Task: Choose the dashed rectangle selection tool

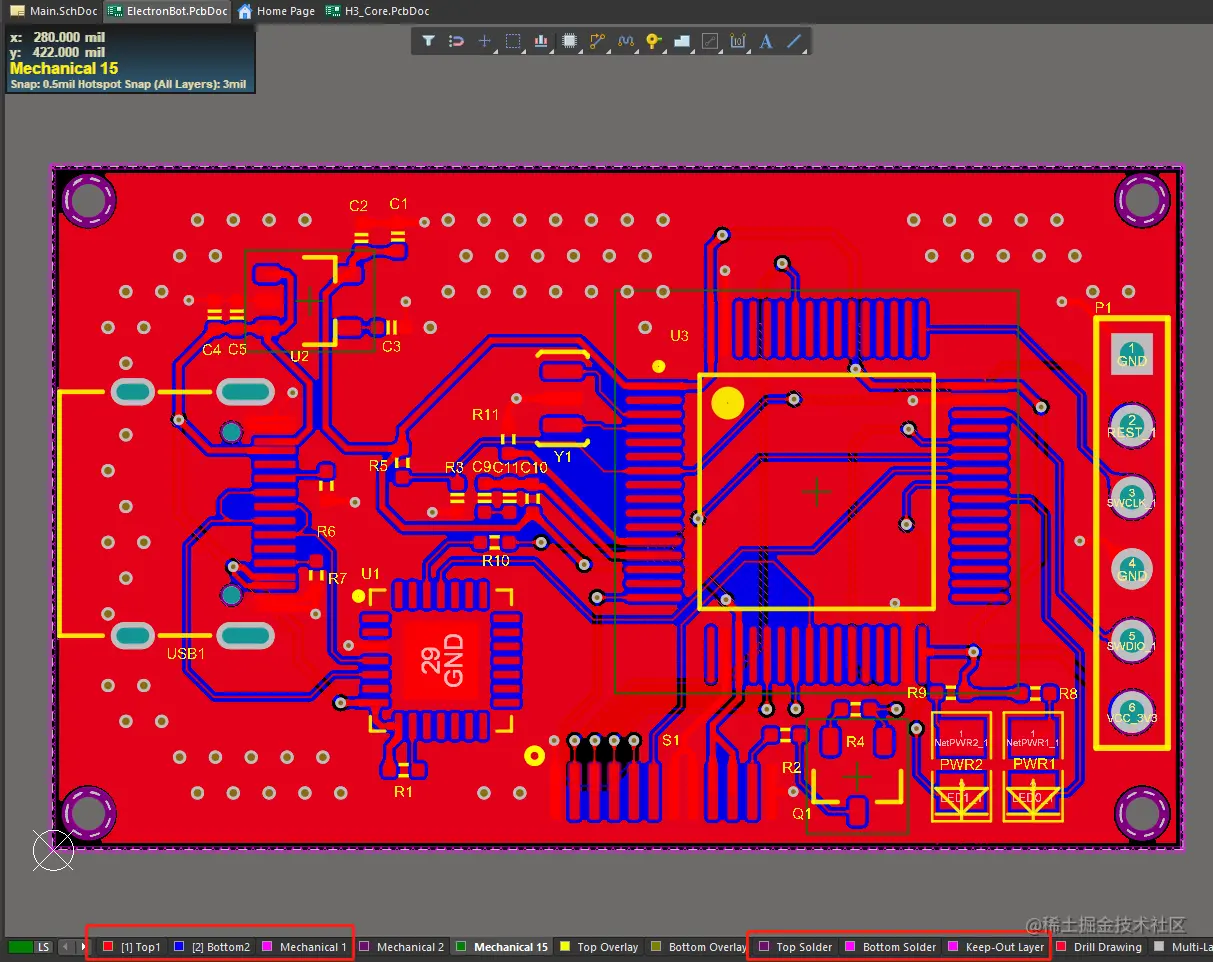Action: [x=513, y=41]
